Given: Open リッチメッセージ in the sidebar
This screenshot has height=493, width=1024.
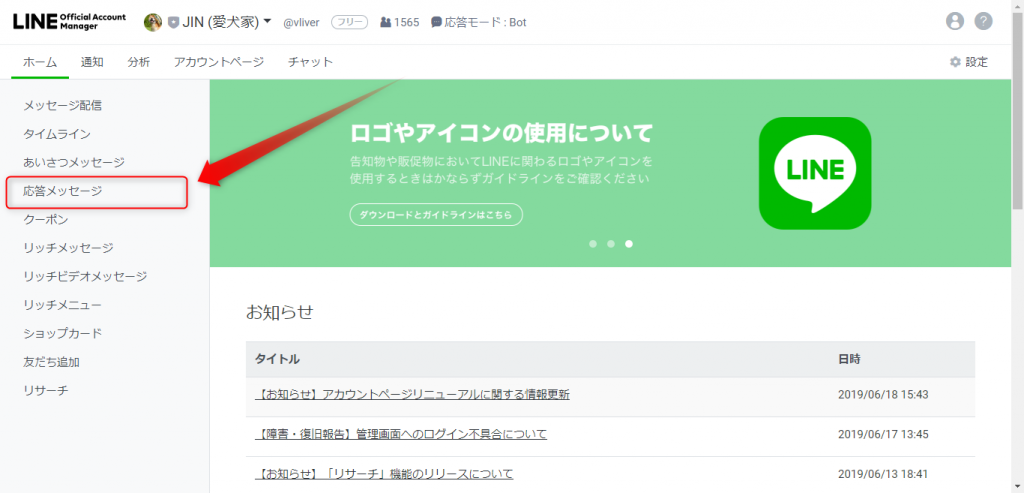Looking at the screenshot, I should point(68,247).
